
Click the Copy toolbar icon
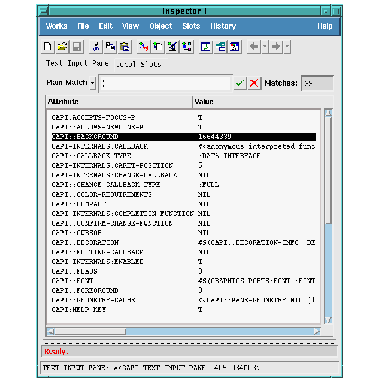click(x=110, y=46)
